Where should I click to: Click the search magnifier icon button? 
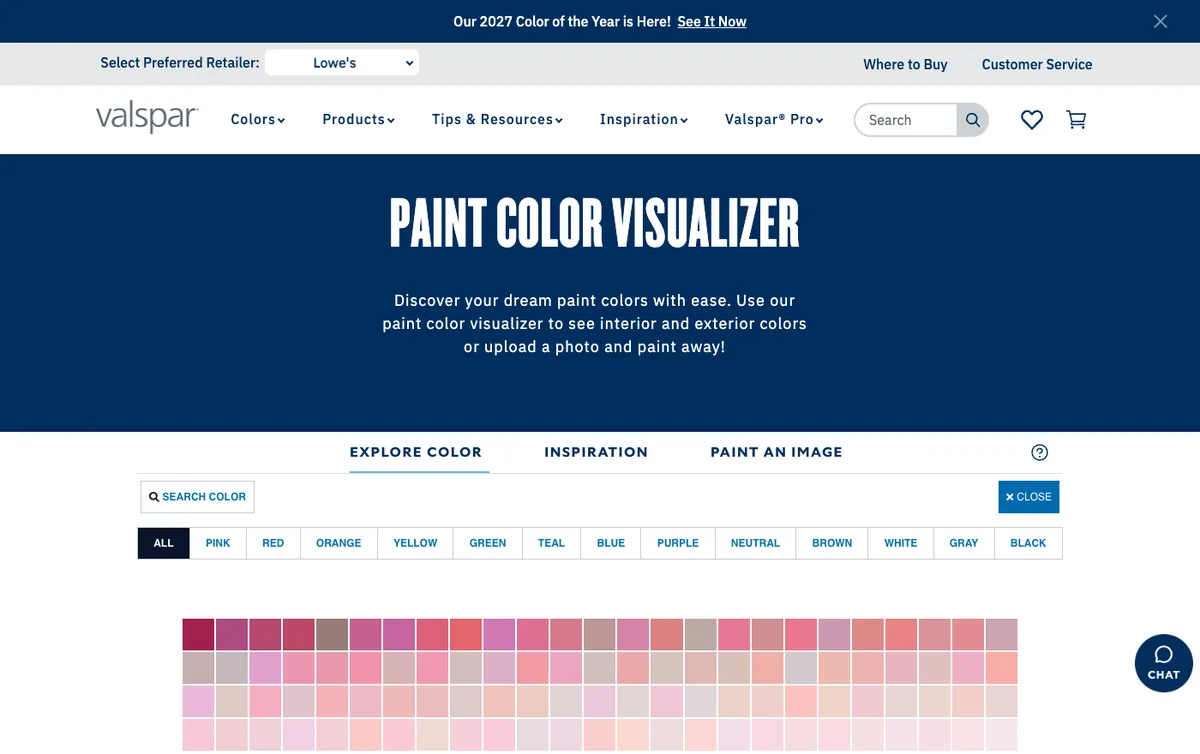coord(972,120)
